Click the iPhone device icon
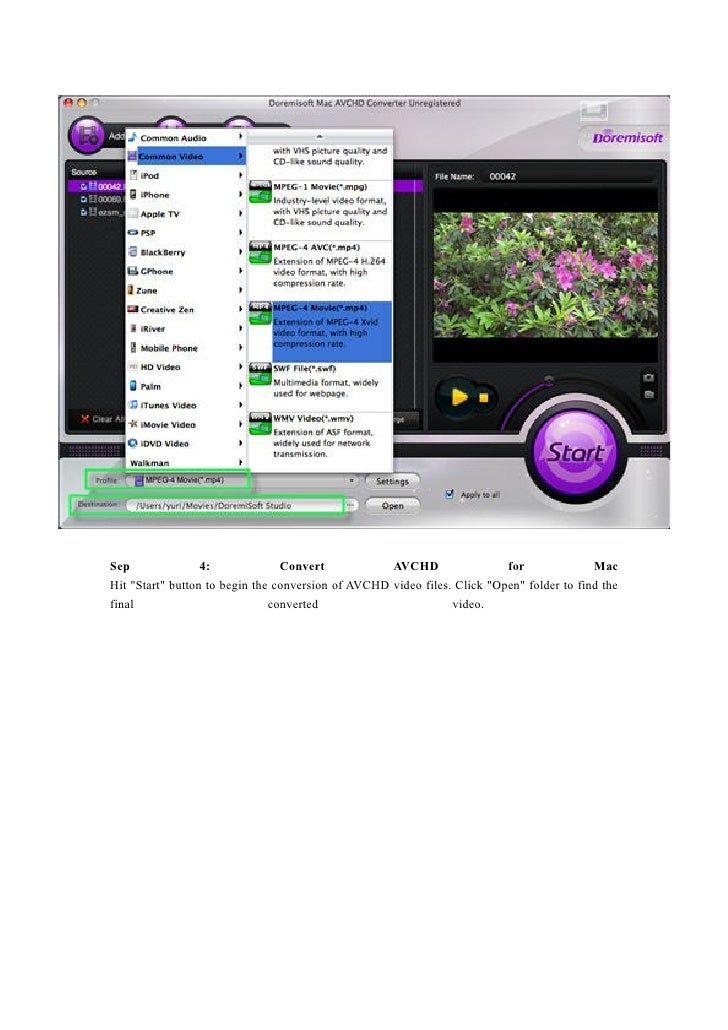The image size is (728, 1030). 133,194
